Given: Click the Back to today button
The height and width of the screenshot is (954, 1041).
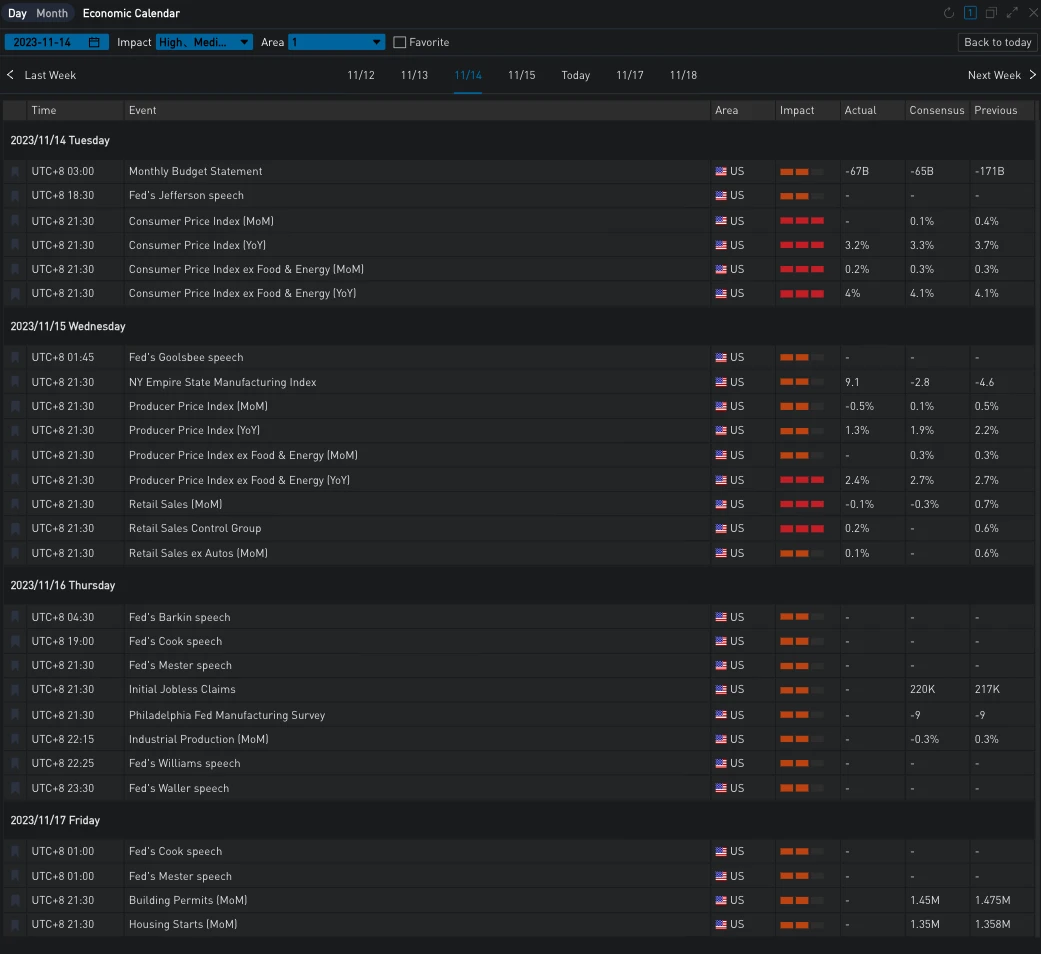Looking at the screenshot, I should pyautogui.click(x=996, y=42).
